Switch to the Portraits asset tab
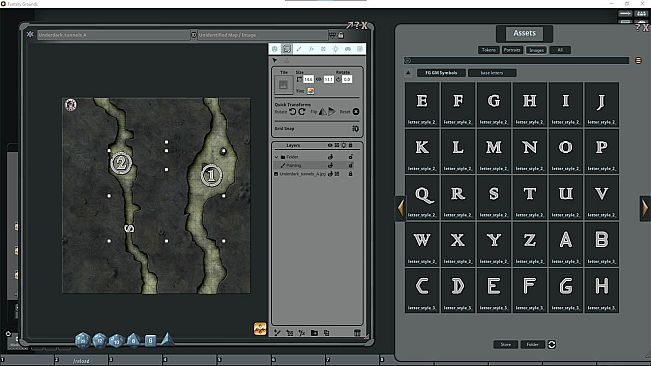The image size is (651, 366). [512, 50]
